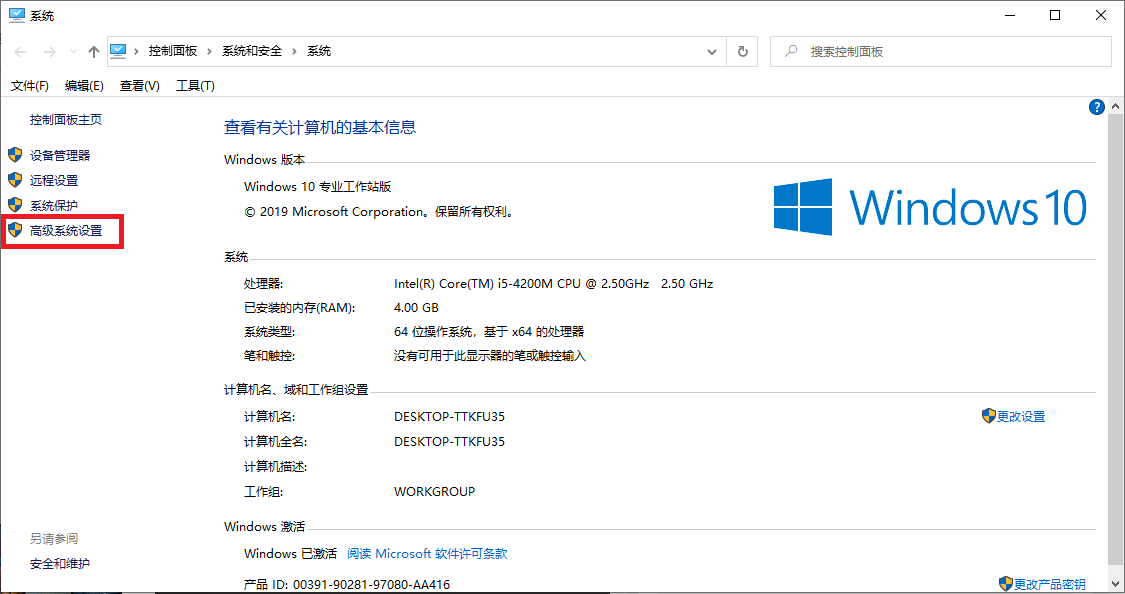Click shield icon beside 远程设置
The height and width of the screenshot is (594, 1125).
tap(15, 179)
